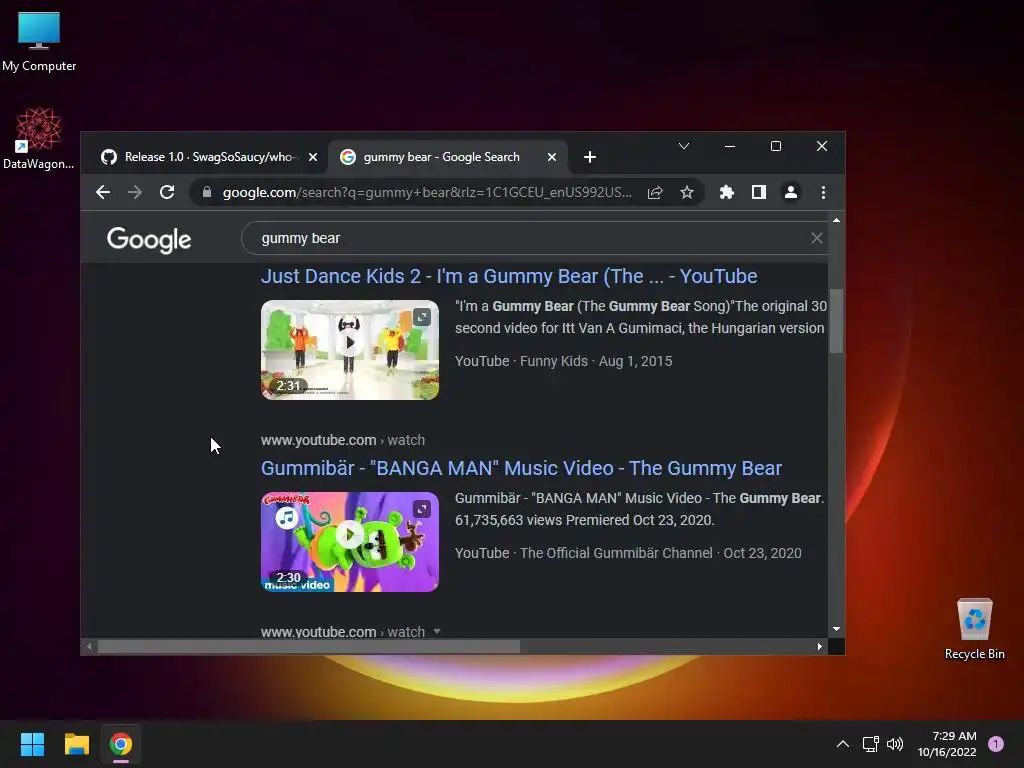Clear the search query with X
This screenshot has height=768, width=1024.
click(x=816, y=238)
